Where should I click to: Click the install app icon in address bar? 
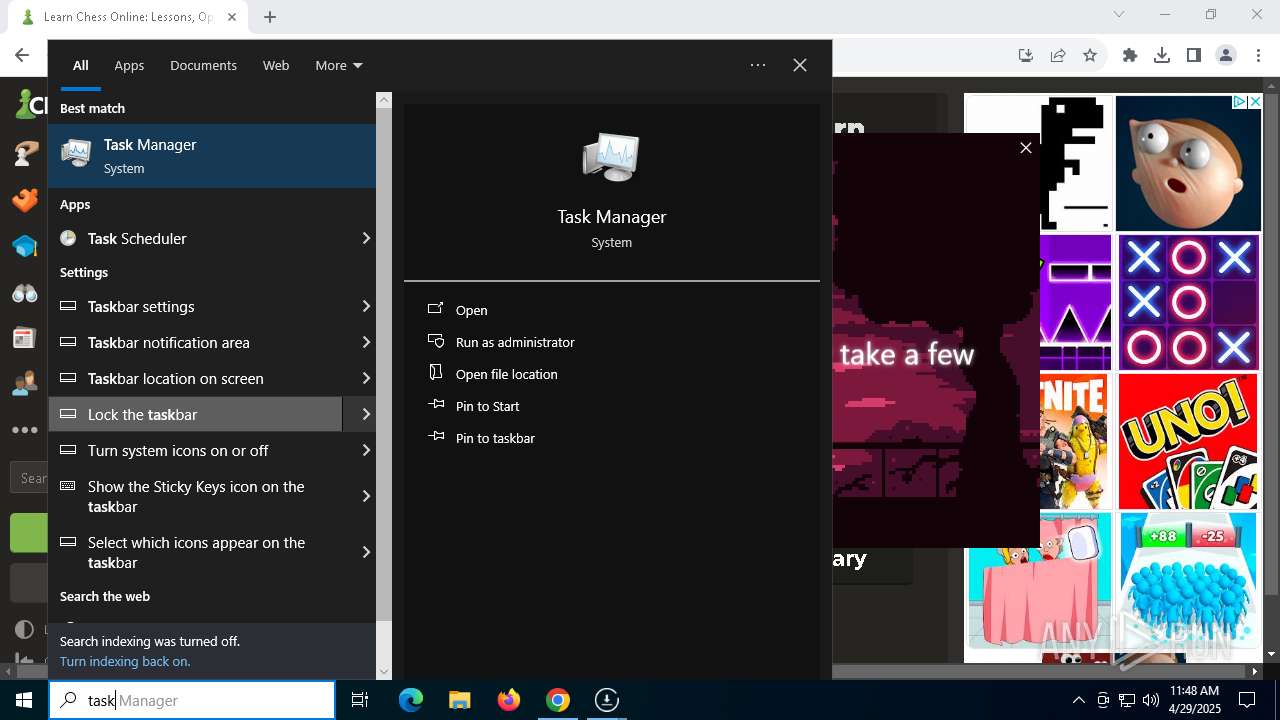point(1026,55)
